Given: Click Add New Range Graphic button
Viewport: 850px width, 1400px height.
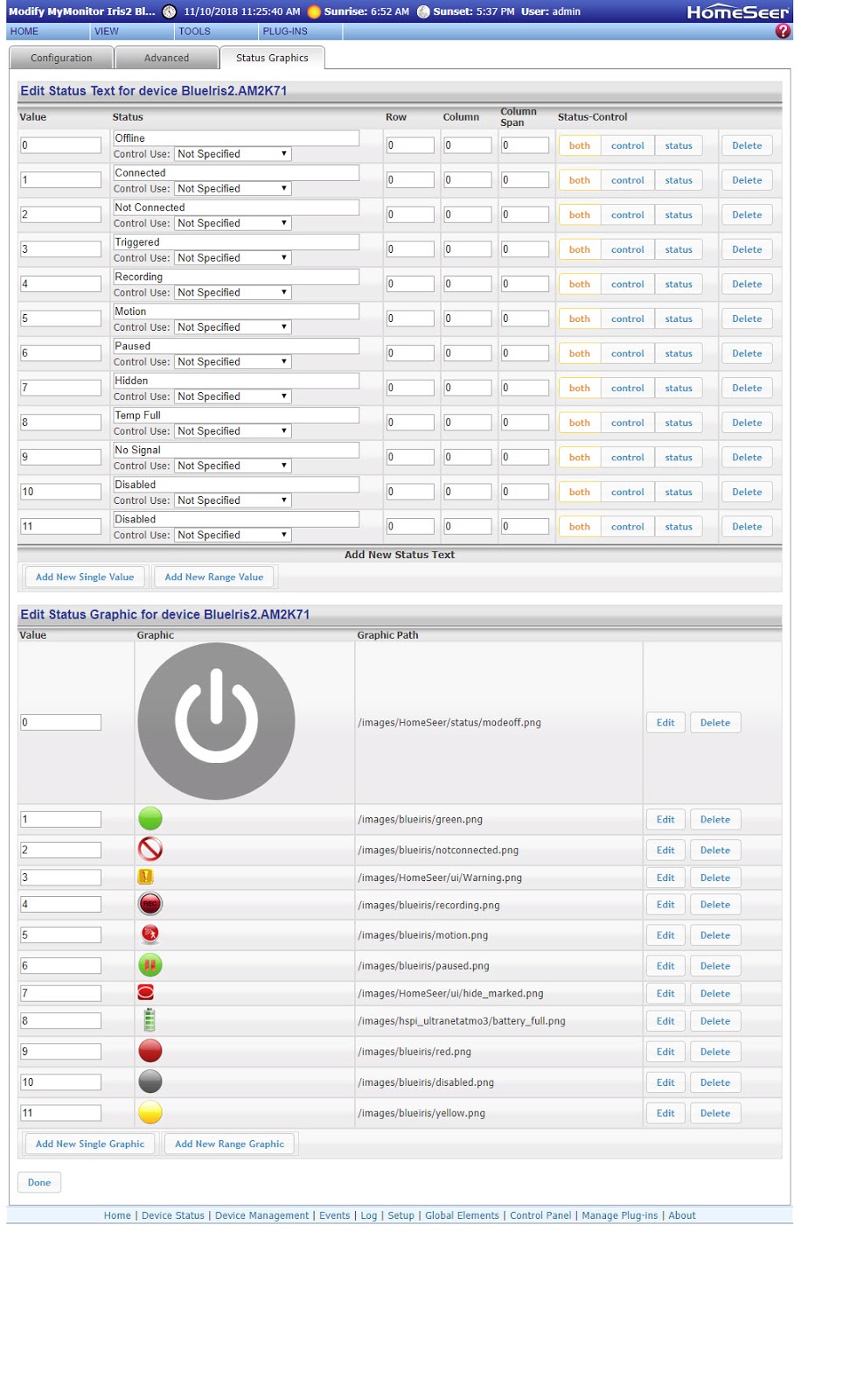Looking at the screenshot, I should click(230, 1144).
